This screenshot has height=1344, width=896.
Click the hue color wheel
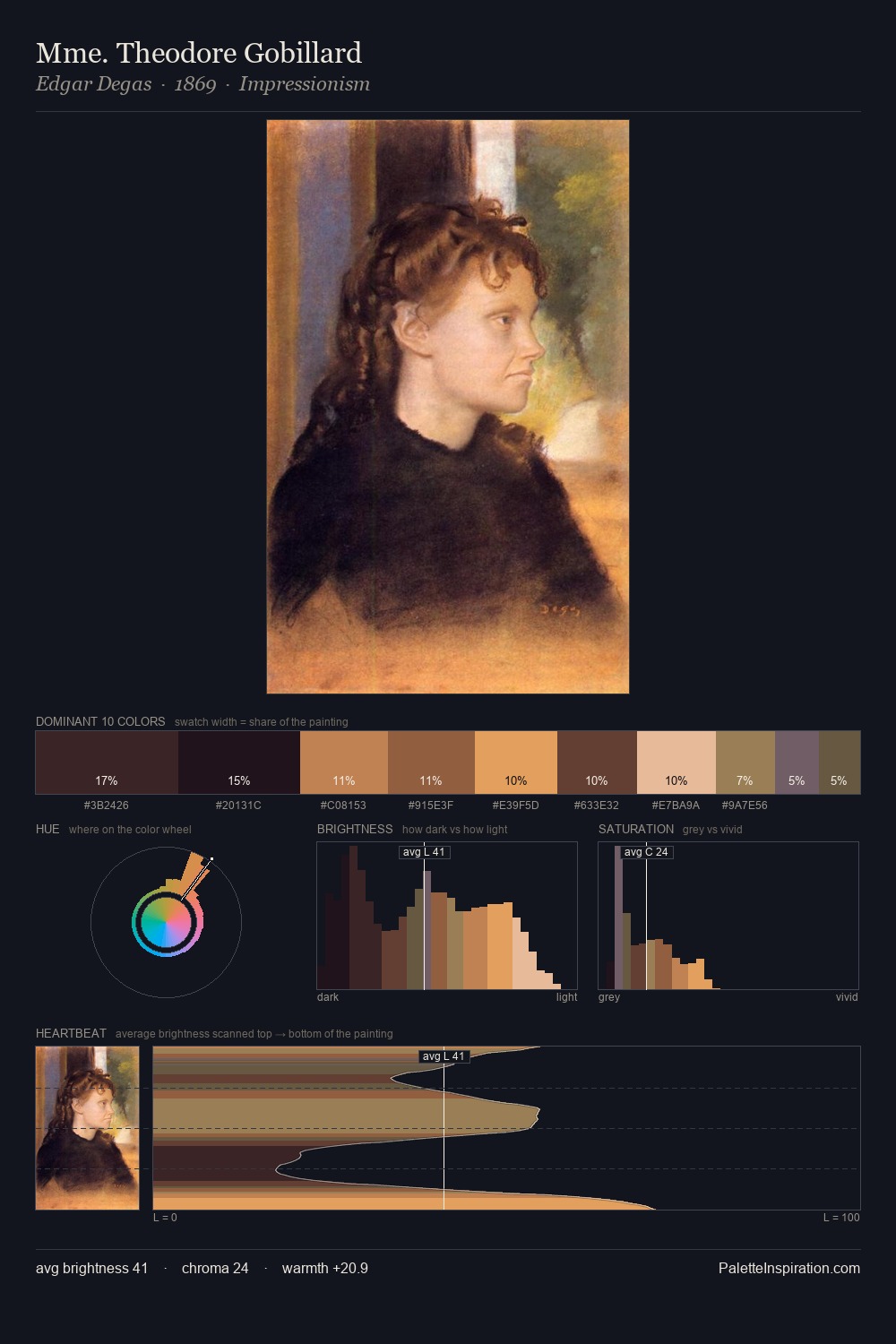(166, 923)
